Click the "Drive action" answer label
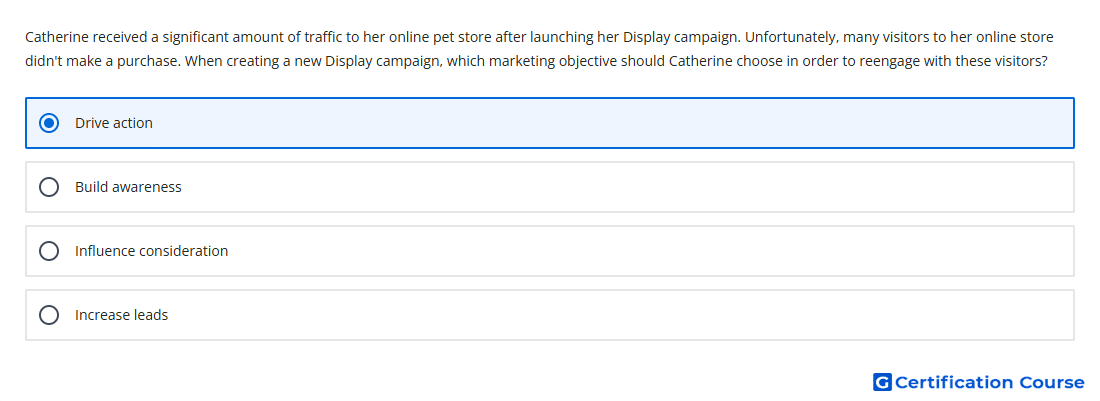Image resolution: width=1100 pixels, height=401 pixels. pos(114,123)
